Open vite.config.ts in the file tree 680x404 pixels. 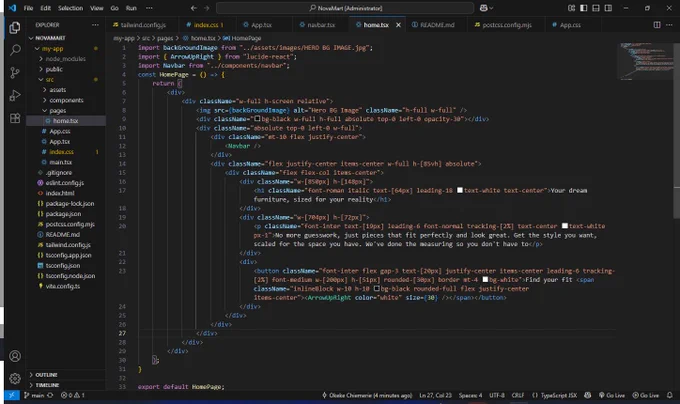[62, 286]
